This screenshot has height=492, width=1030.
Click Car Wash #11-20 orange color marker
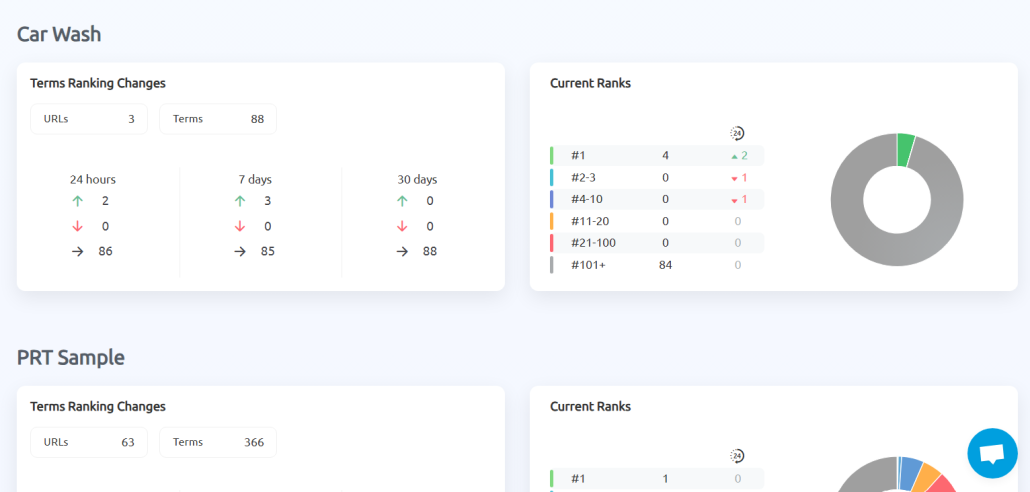(552, 221)
